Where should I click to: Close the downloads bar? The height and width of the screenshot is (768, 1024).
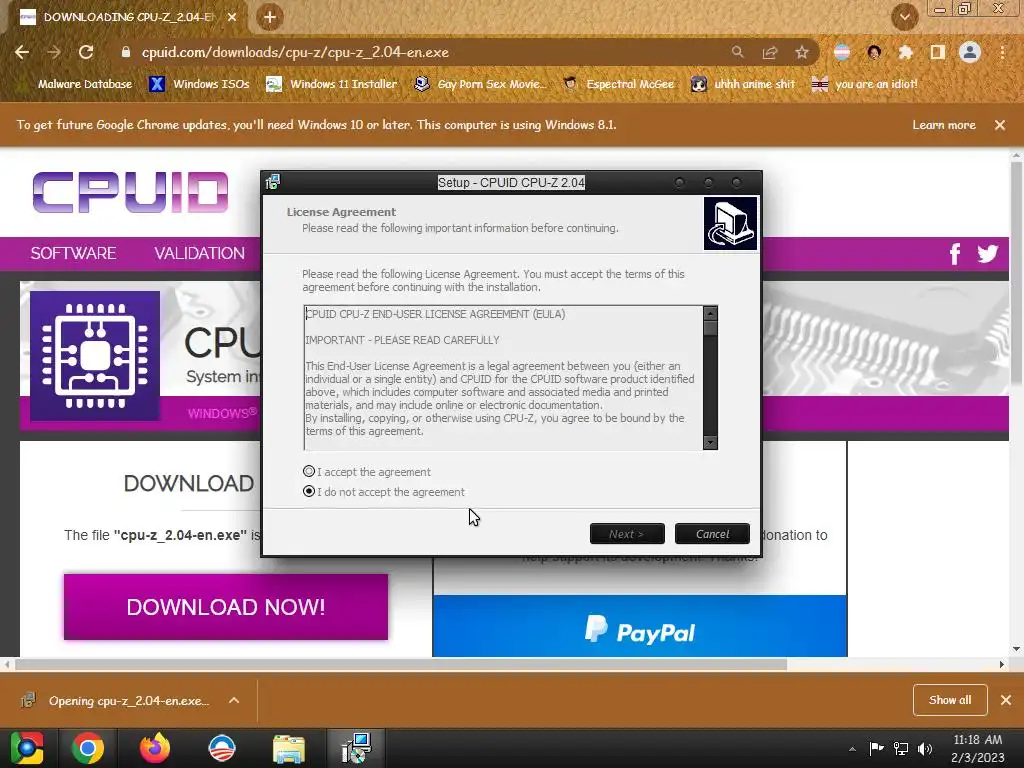pos(1006,700)
